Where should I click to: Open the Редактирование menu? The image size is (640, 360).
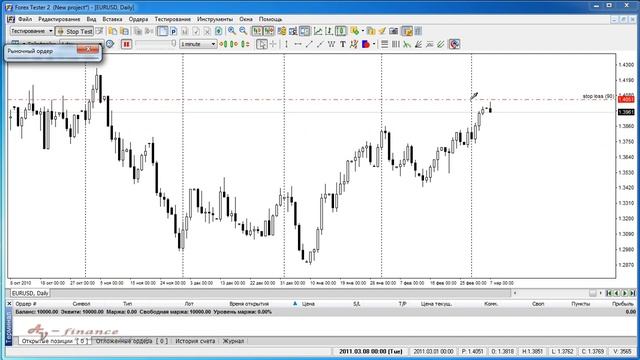click(x=59, y=19)
